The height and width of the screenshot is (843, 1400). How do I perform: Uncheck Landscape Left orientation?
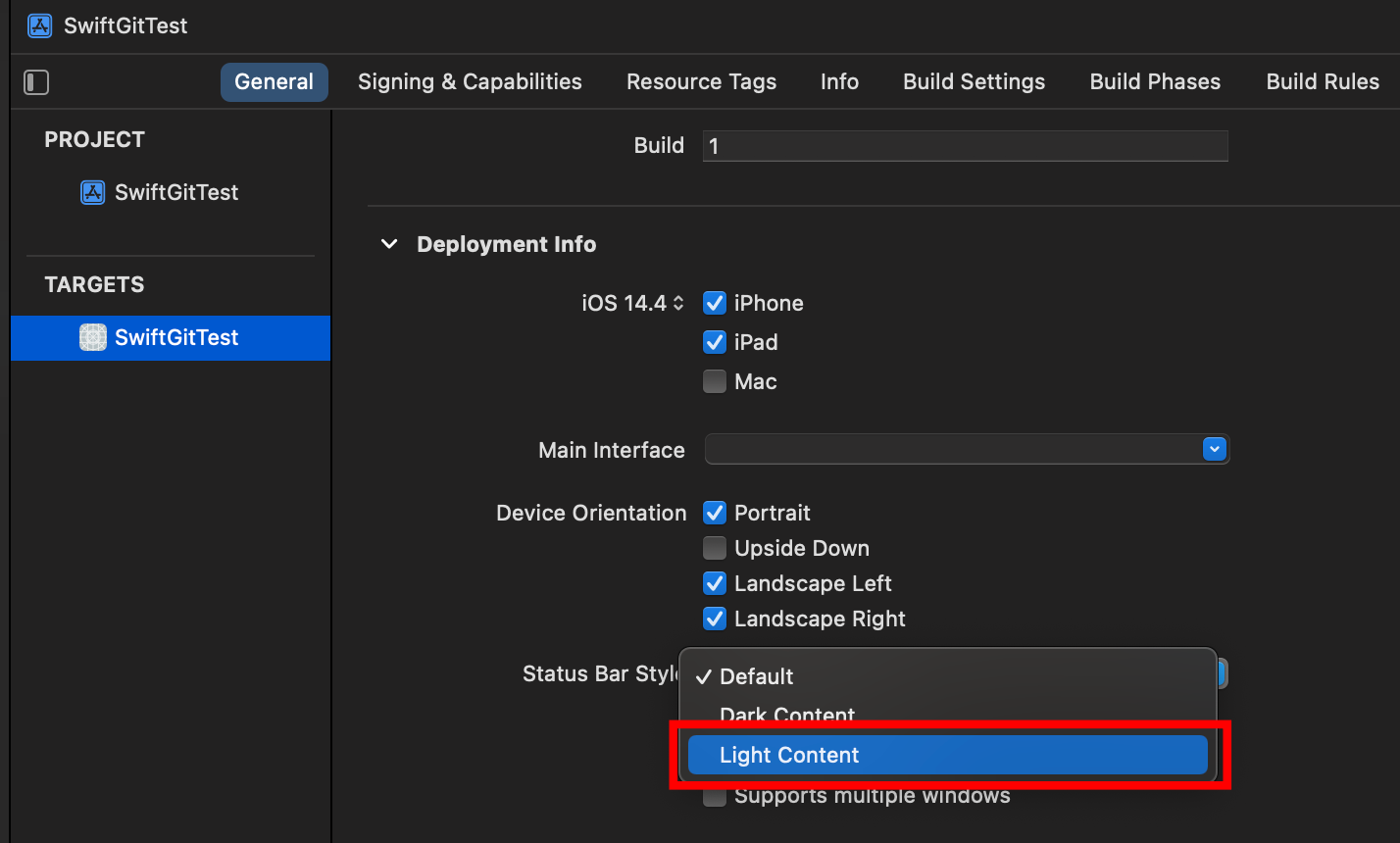pyautogui.click(x=715, y=584)
